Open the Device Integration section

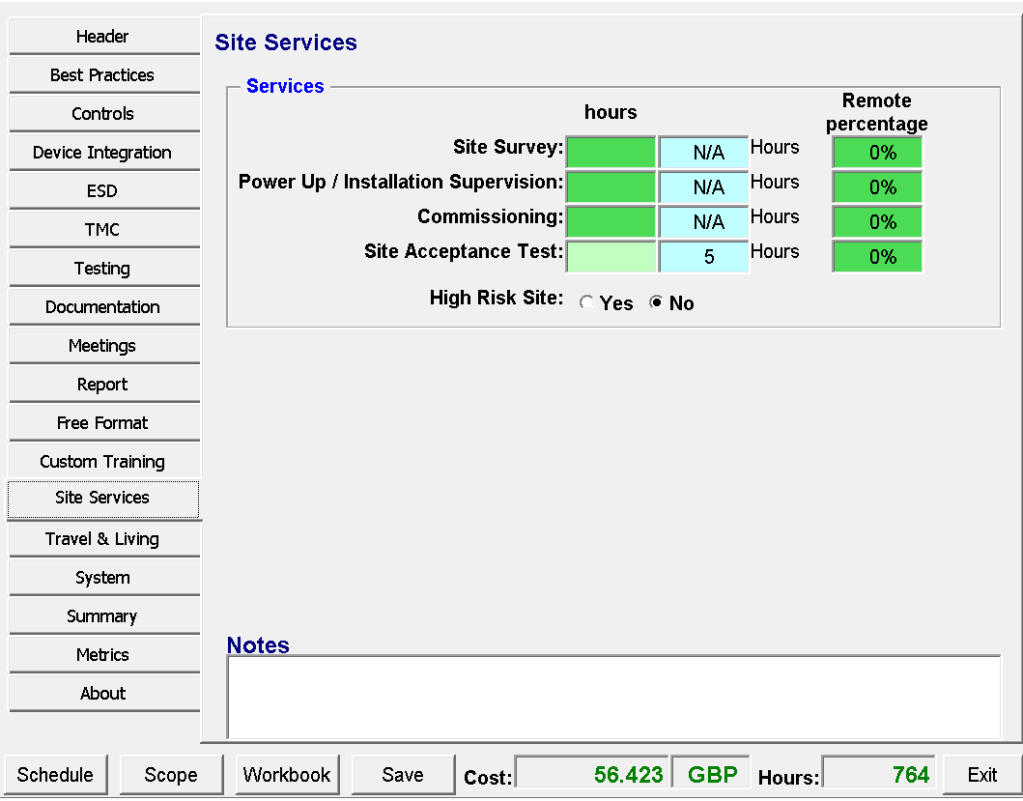103,153
